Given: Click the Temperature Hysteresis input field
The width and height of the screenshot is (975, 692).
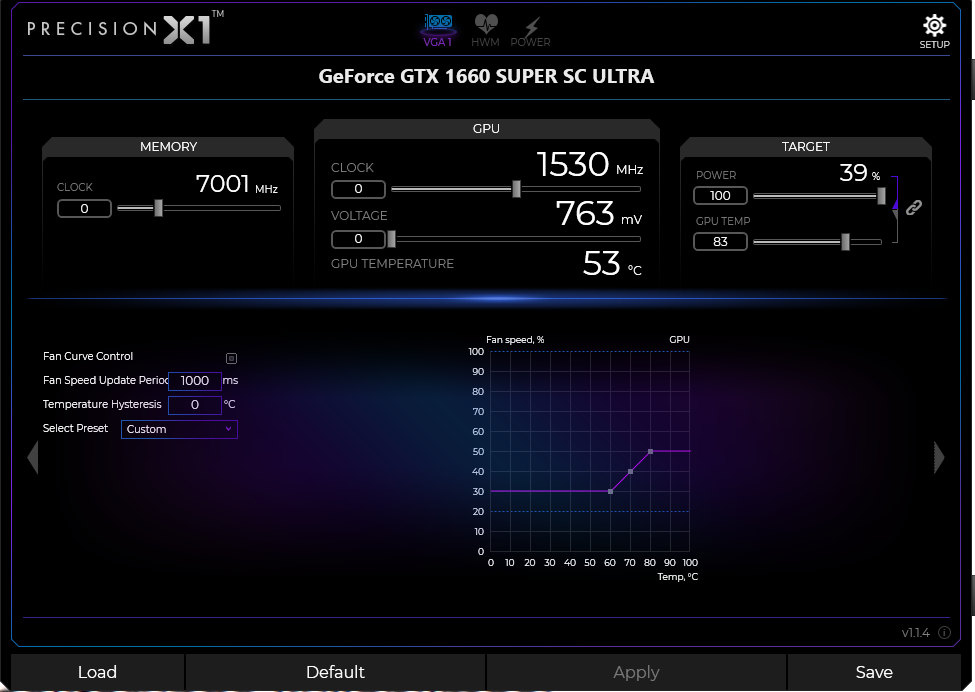Looking at the screenshot, I should [195, 405].
